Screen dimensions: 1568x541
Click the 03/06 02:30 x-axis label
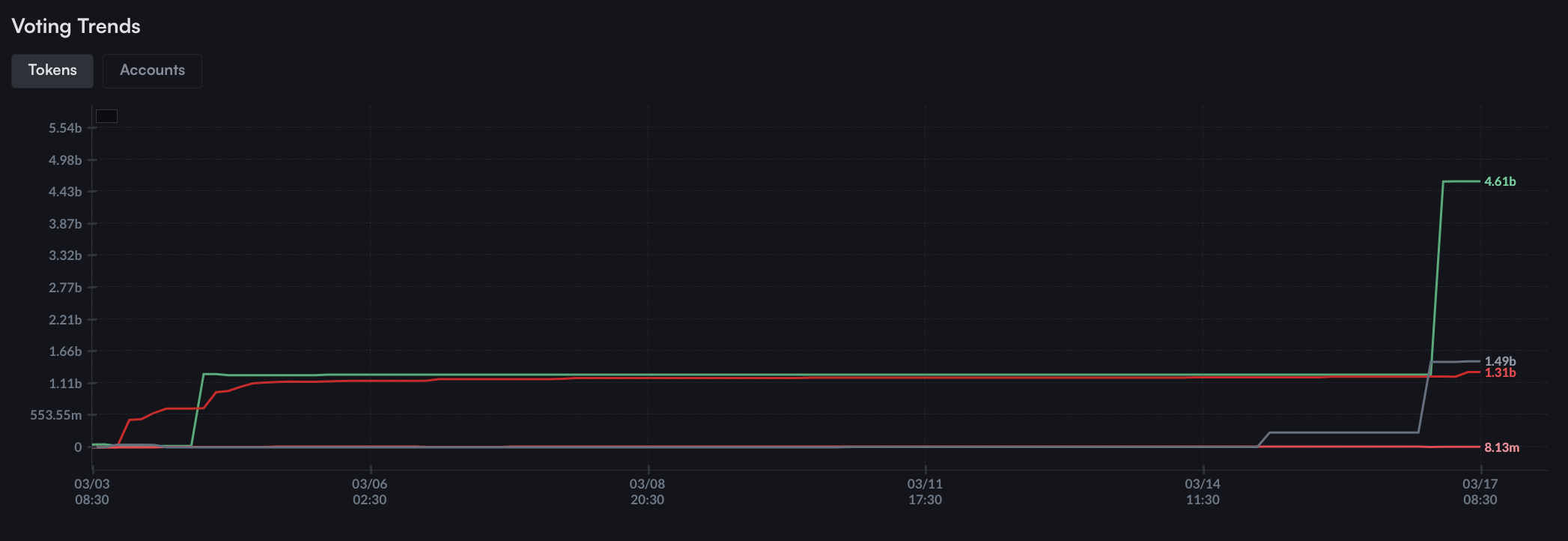tap(370, 492)
